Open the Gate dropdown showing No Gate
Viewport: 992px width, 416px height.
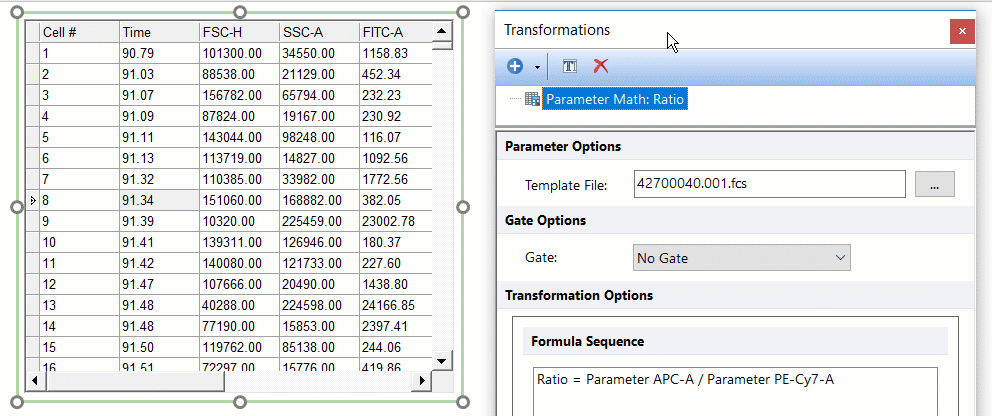[x=741, y=258]
